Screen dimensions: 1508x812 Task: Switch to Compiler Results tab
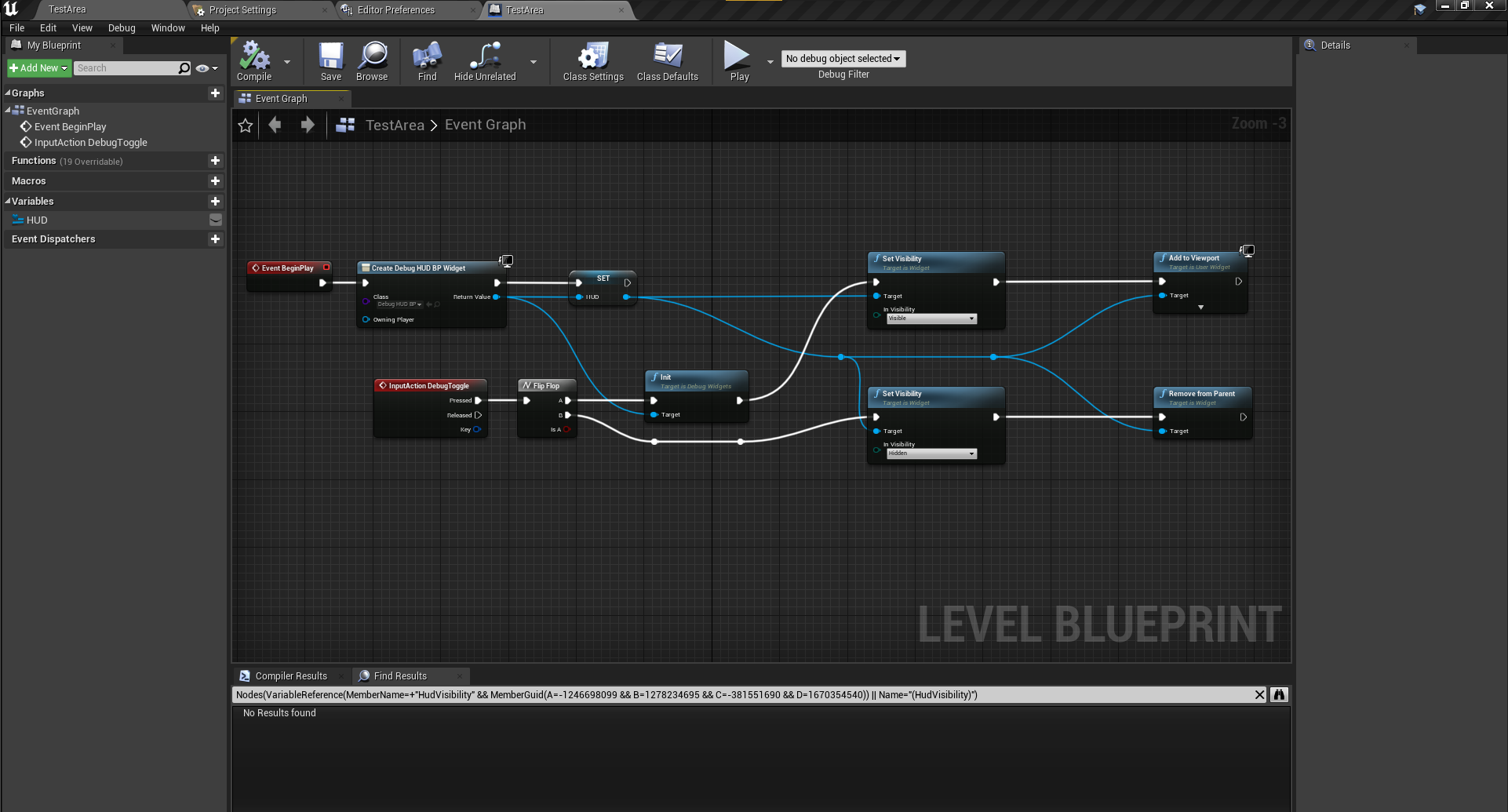(x=290, y=676)
